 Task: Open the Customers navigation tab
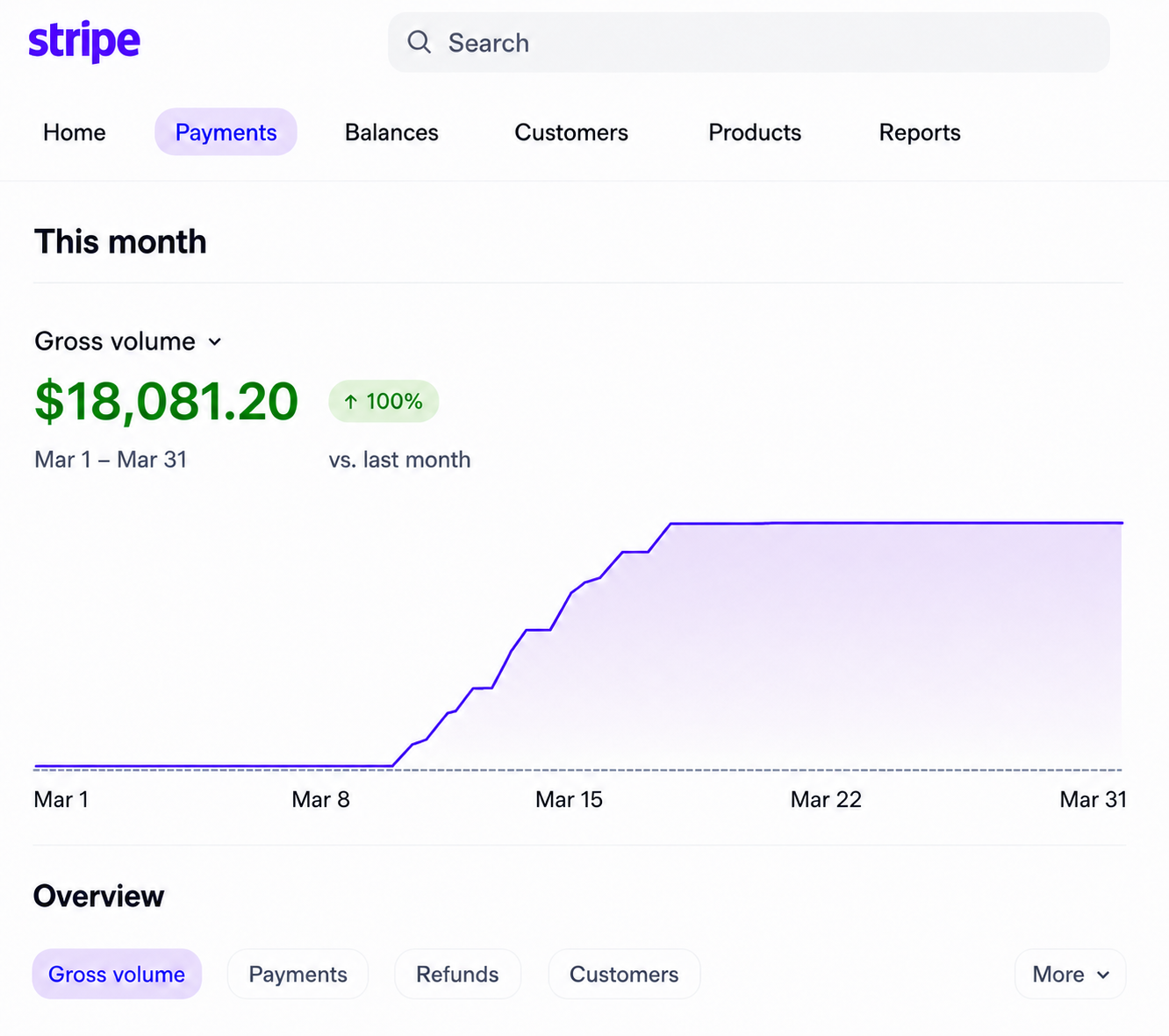tap(571, 132)
